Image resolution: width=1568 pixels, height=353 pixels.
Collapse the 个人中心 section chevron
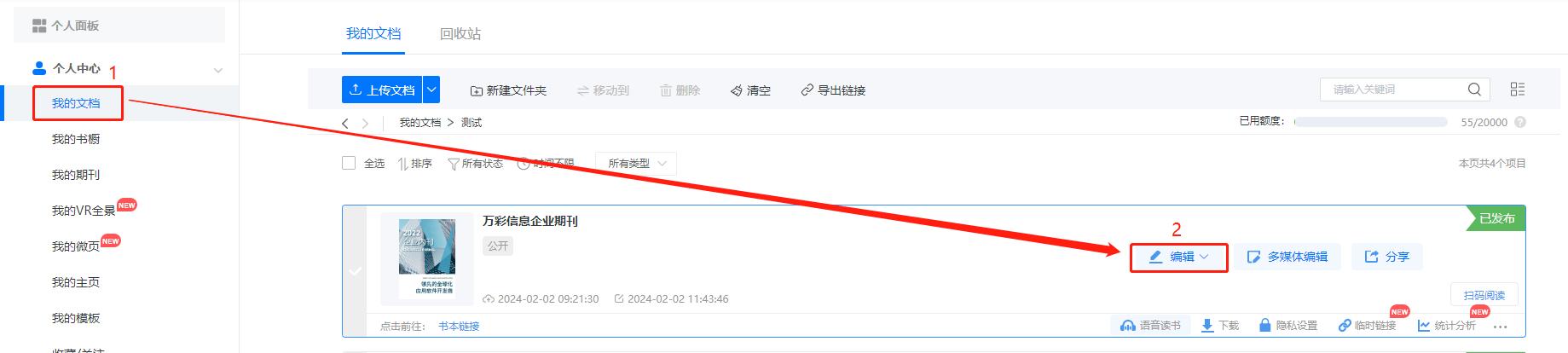218,70
